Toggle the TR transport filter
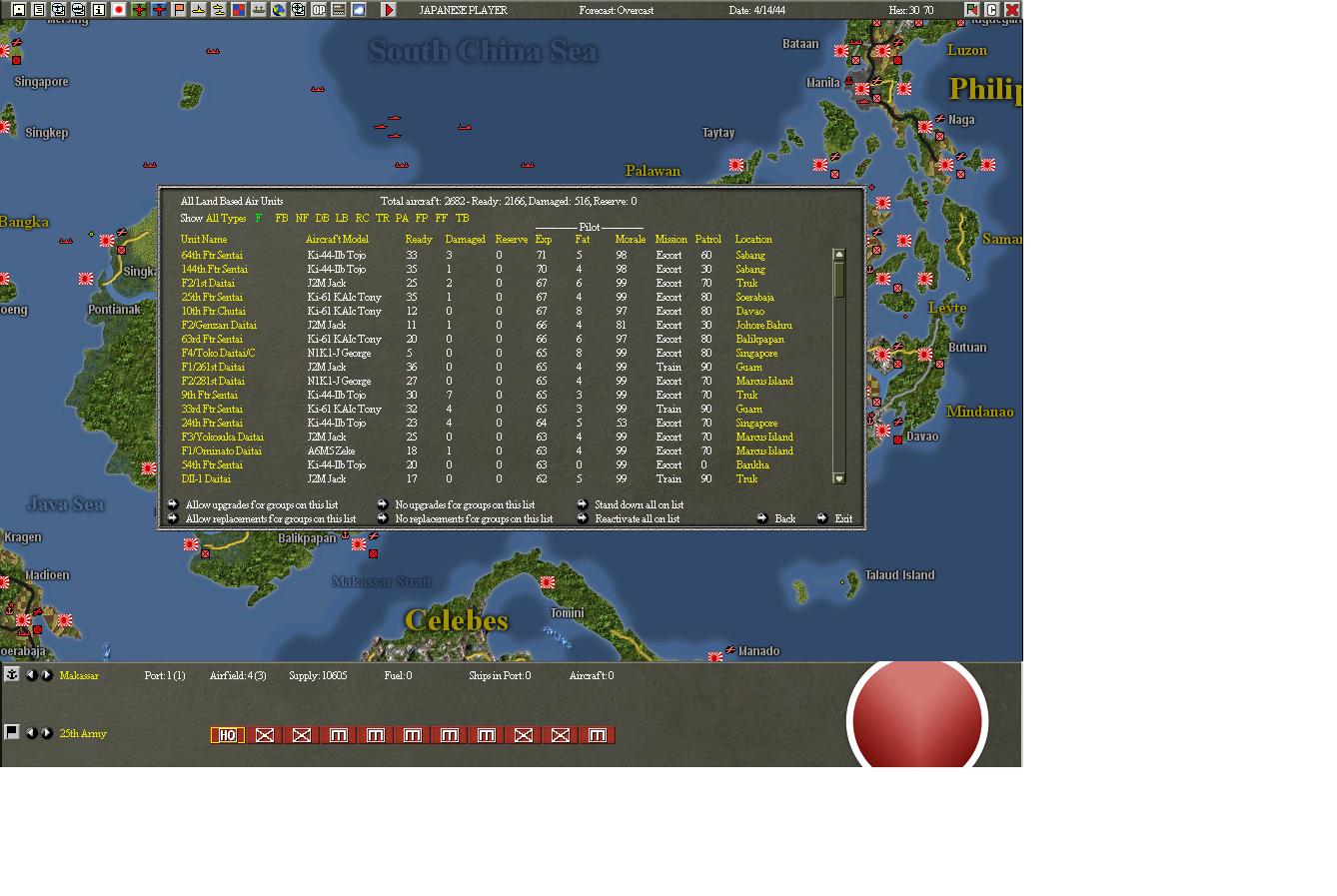Viewport: 1337px width, 896px height. (382, 218)
